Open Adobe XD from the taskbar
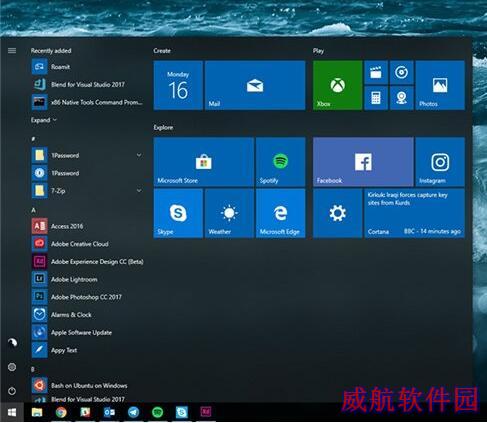487x423 pixels. click(x=206, y=412)
